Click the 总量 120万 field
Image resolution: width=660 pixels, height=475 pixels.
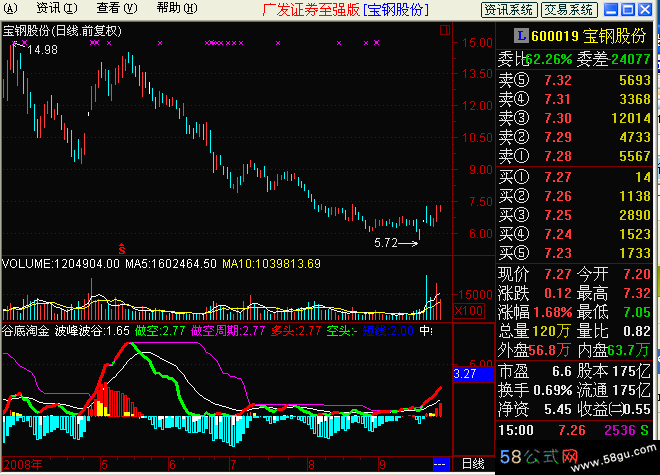(x=535, y=331)
